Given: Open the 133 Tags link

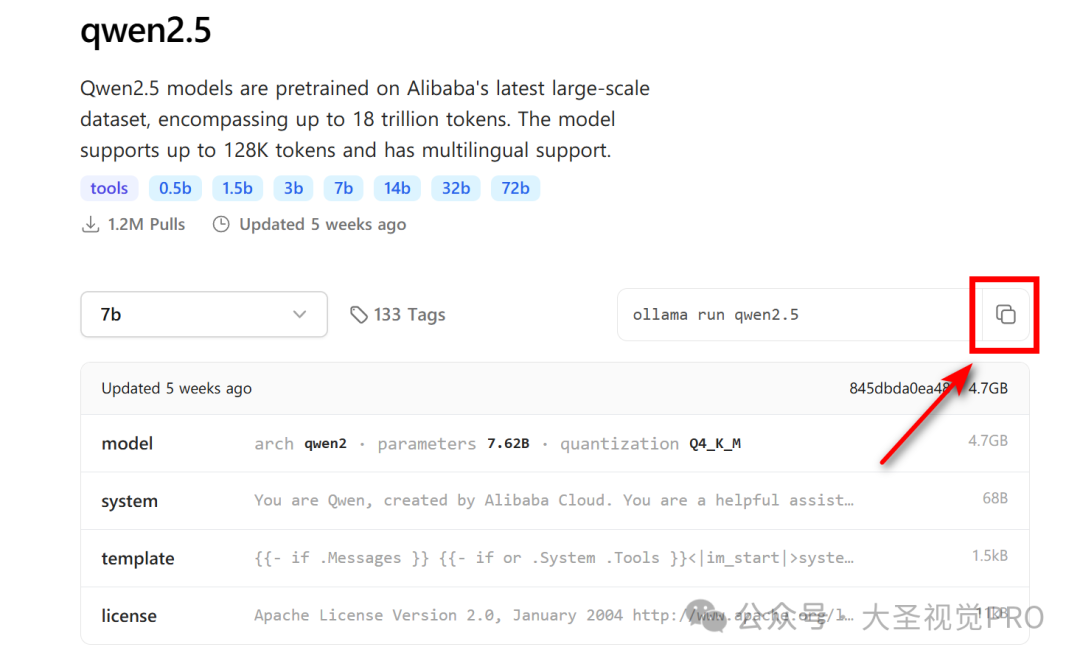Looking at the screenshot, I should click(x=398, y=315).
